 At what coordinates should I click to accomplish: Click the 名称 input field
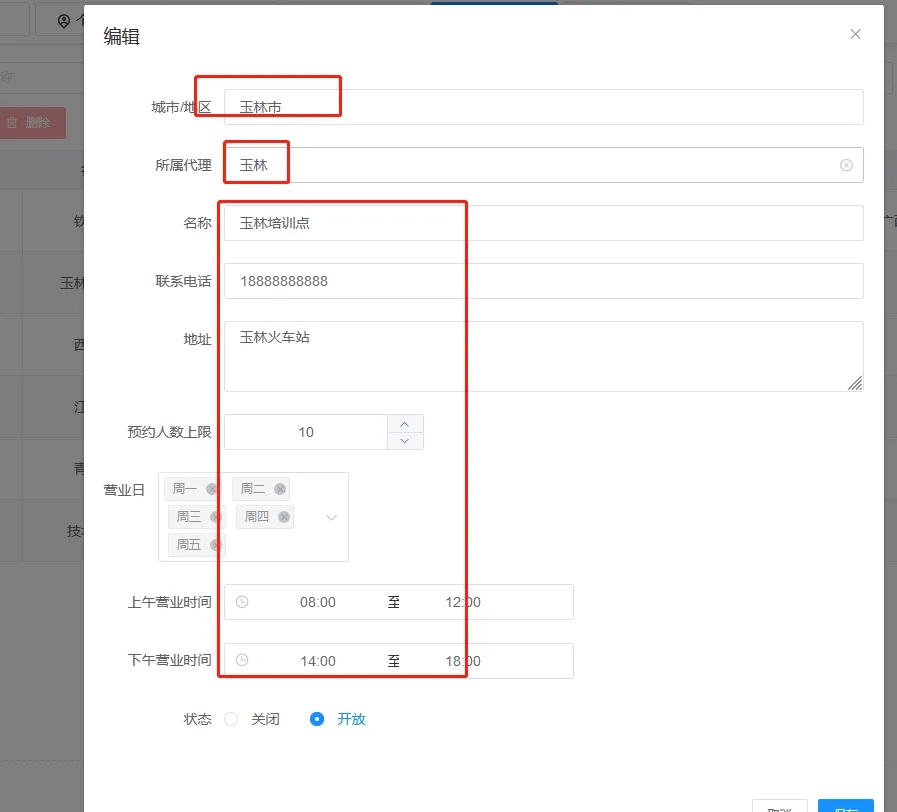point(543,223)
